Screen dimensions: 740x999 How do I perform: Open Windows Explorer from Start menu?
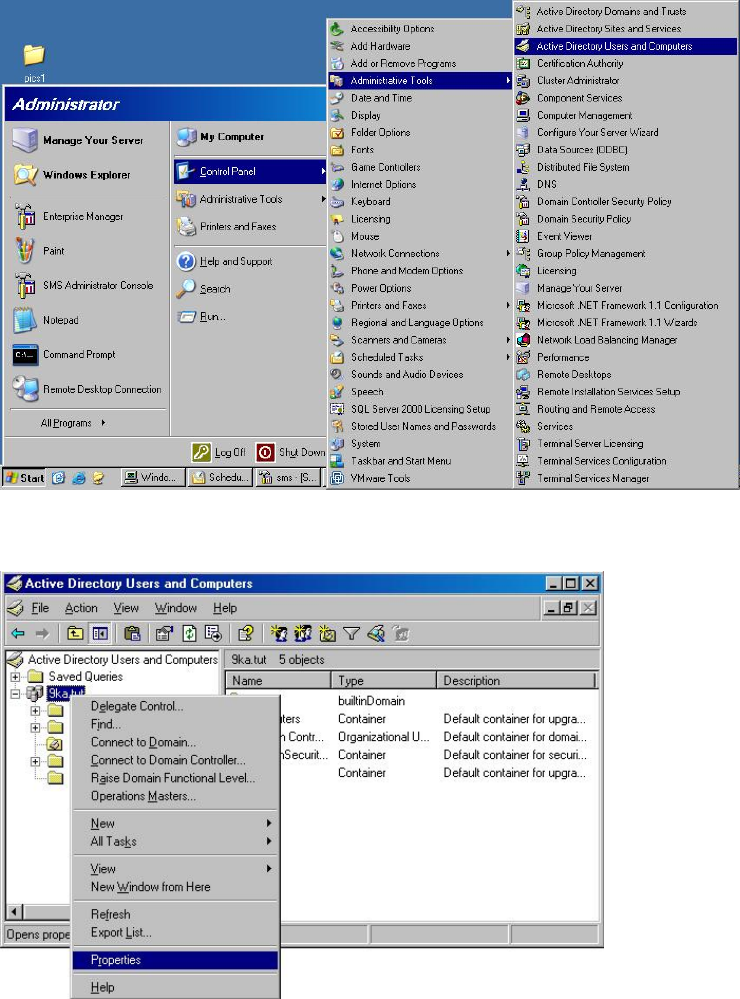(88, 175)
